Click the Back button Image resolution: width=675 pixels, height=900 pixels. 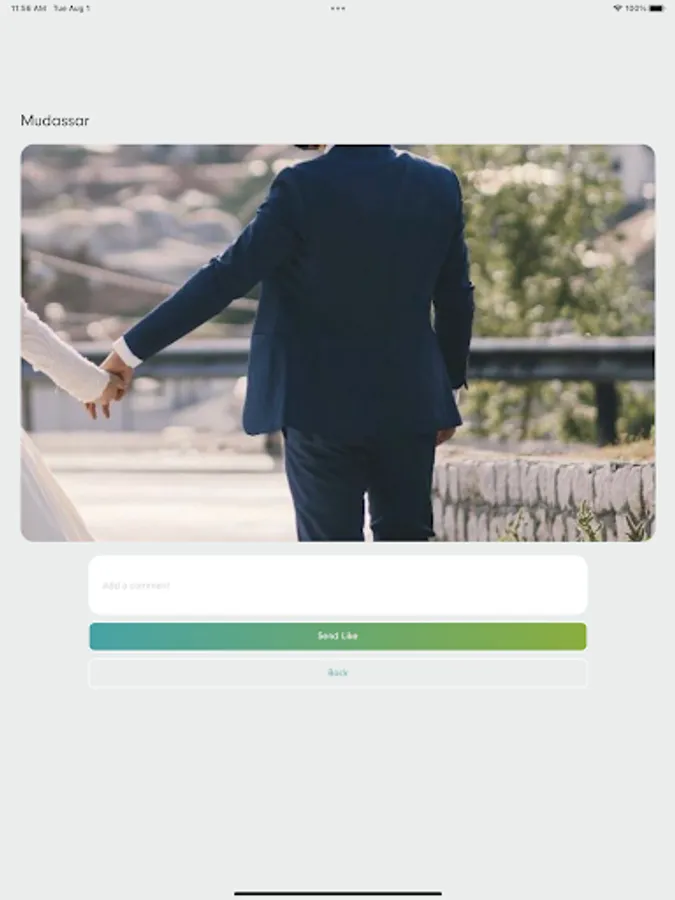pos(338,673)
